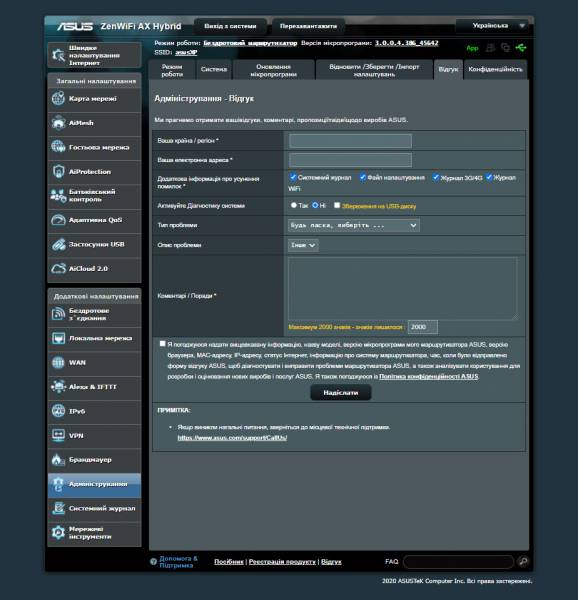Image resolution: width=578 pixels, height=600 pixels.
Task: Toggle the WiFi Log checkbox
Action: [488, 177]
